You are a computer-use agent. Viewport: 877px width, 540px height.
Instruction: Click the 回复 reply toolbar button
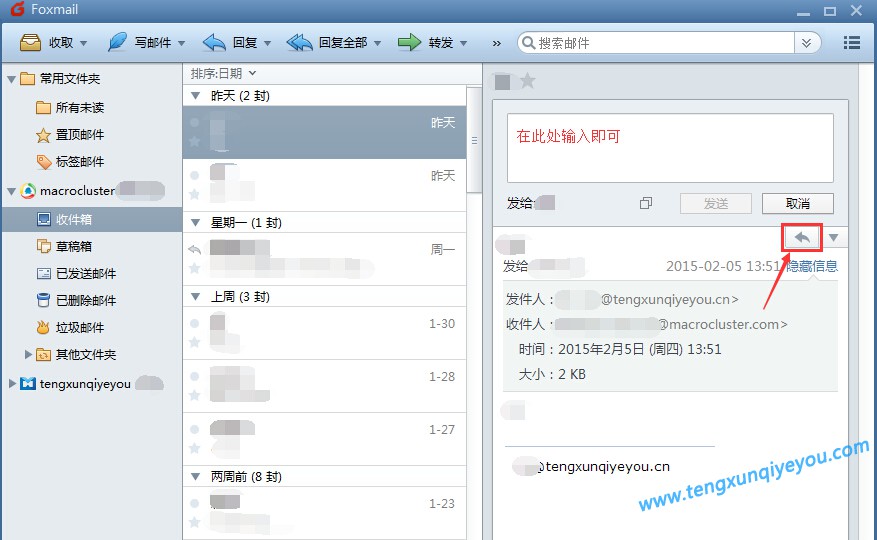pos(230,43)
